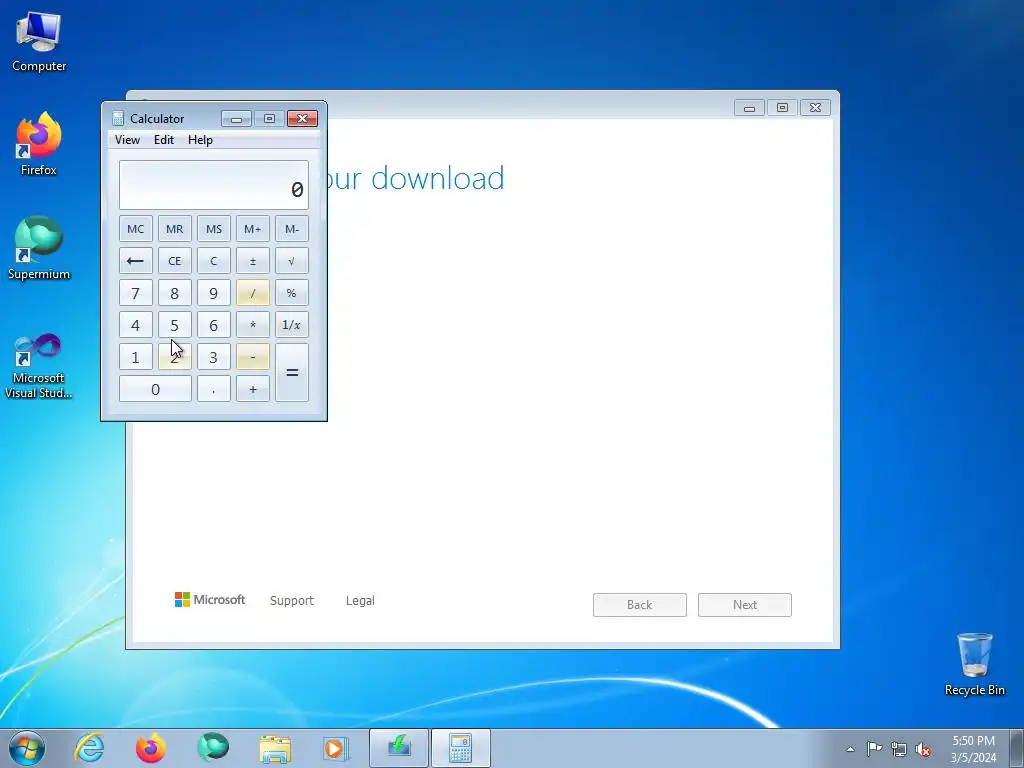Click the 0 digit key
1024x768 pixels.
pyautogui.click(x=155, y=389)
